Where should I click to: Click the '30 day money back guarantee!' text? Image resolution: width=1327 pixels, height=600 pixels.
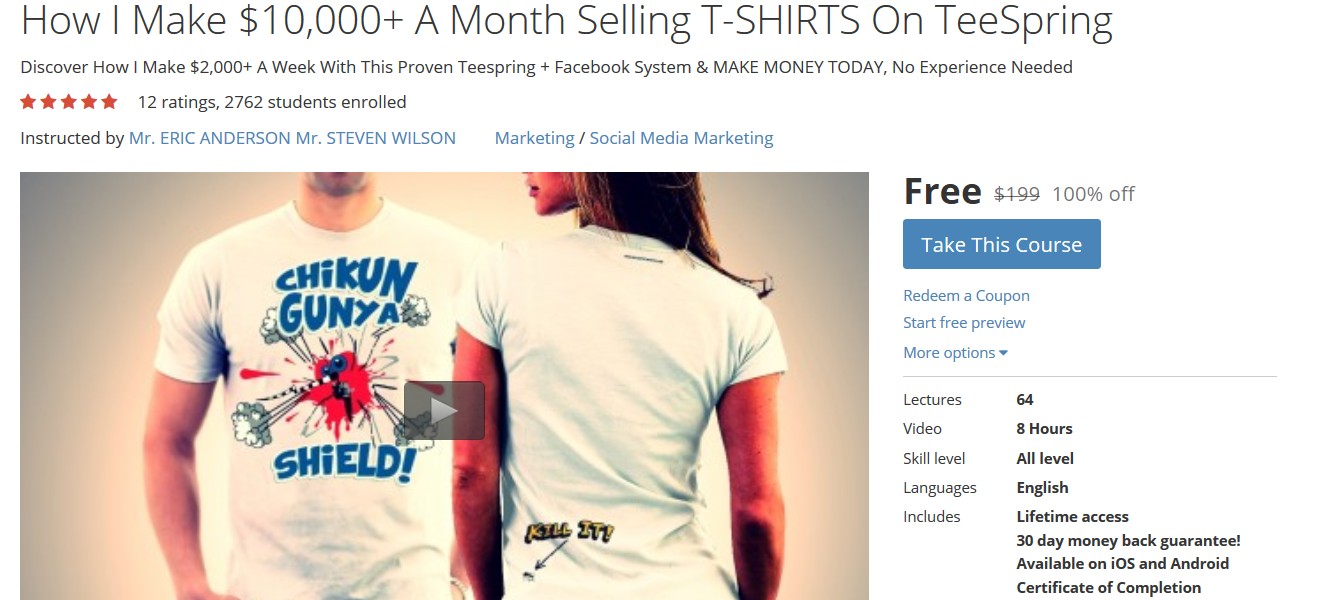tap(1128, 540)
